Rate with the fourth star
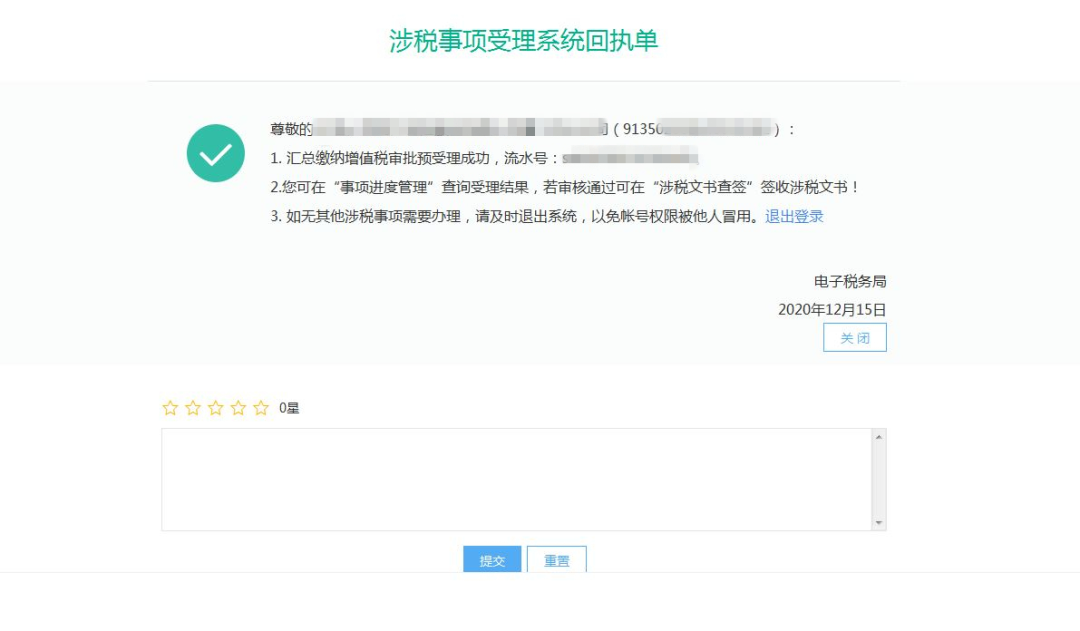 click(238, 408)
